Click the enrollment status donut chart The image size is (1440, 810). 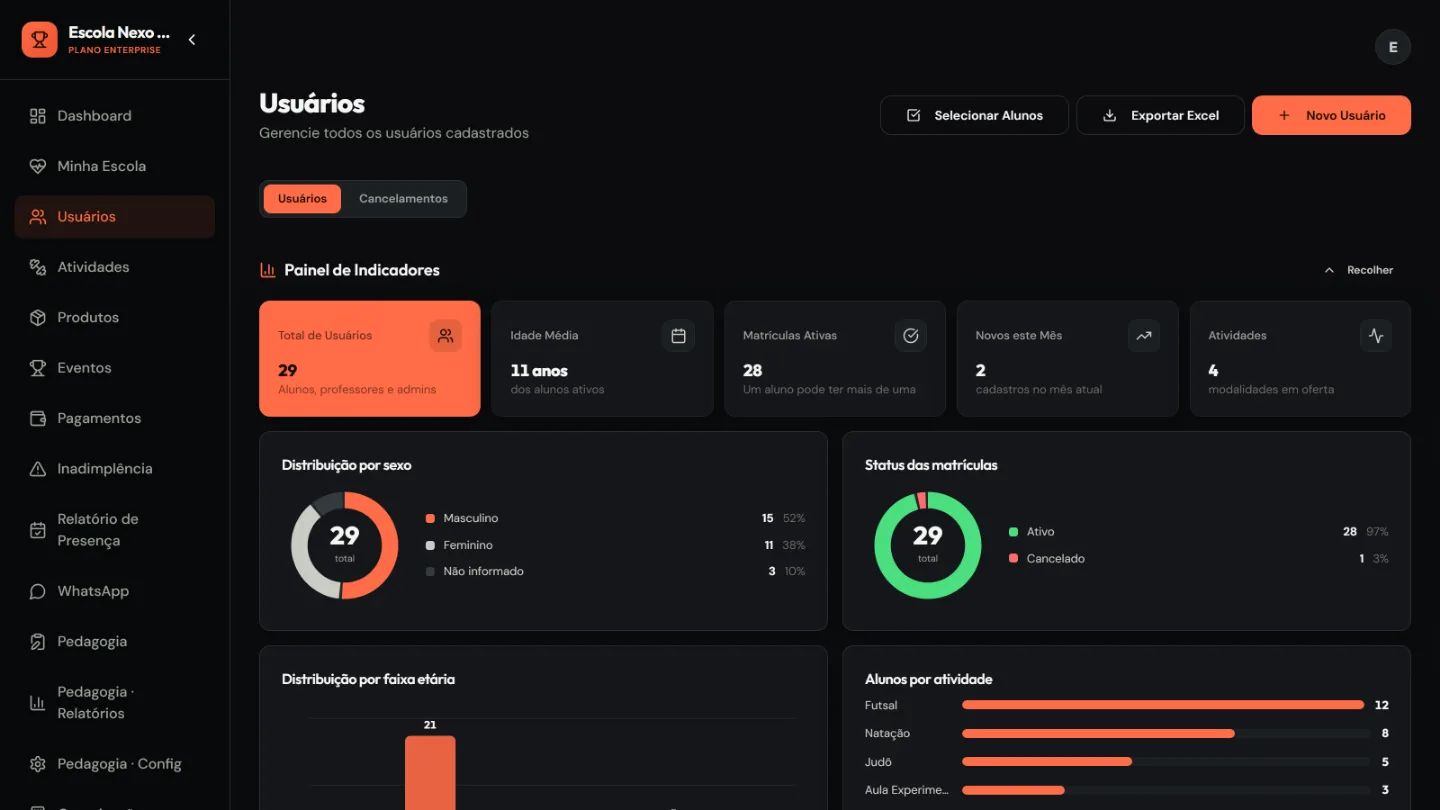pos(928,545)
